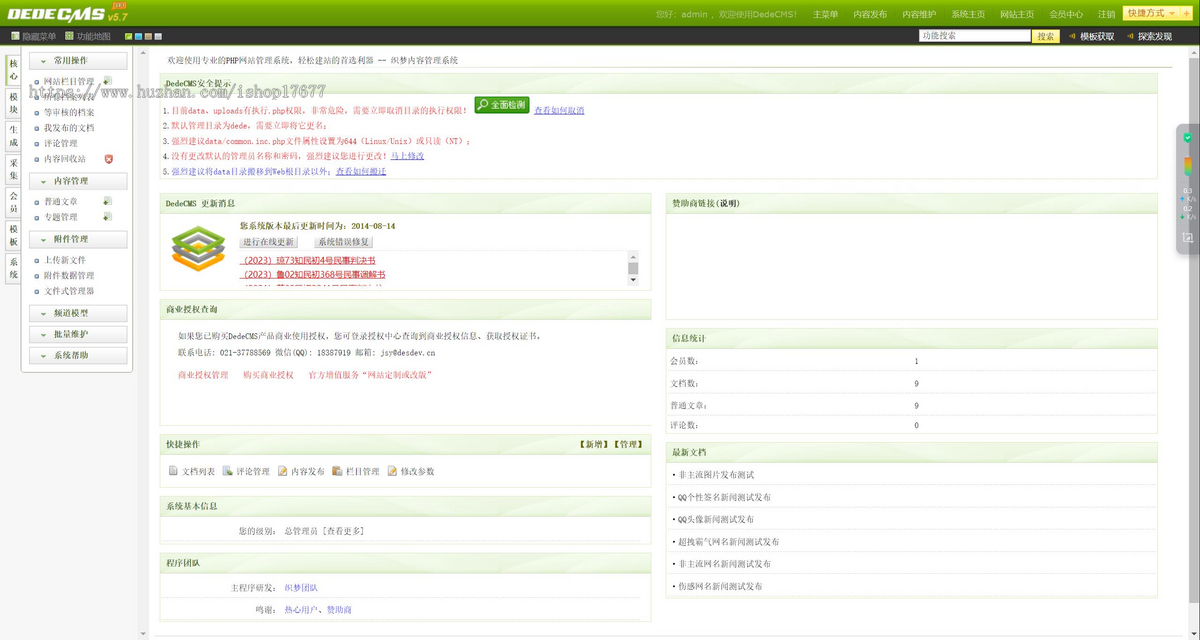Open 会员中心 in top navigation
The height and width of the screenshot is (640, 1200).
1066,14
